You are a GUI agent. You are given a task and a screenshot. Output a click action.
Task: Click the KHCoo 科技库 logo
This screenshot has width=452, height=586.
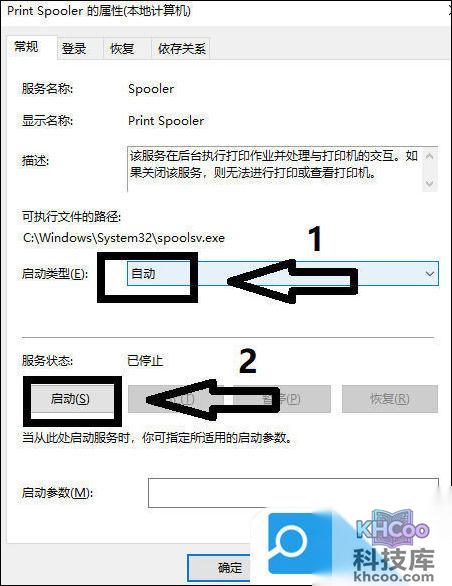point(393,548)
